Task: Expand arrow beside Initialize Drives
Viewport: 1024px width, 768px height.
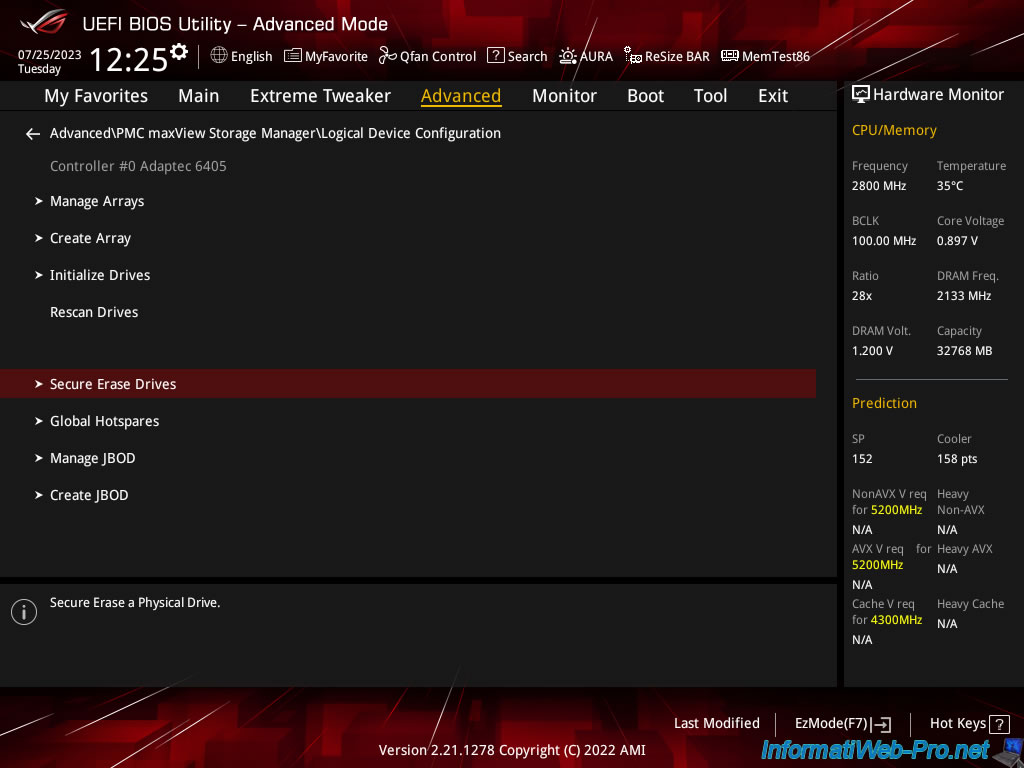Action: click(39, 275)
